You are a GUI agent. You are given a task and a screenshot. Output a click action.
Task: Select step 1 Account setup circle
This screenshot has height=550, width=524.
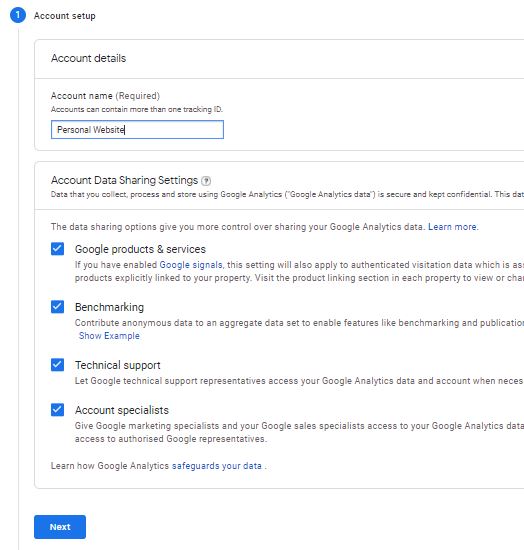18,15
